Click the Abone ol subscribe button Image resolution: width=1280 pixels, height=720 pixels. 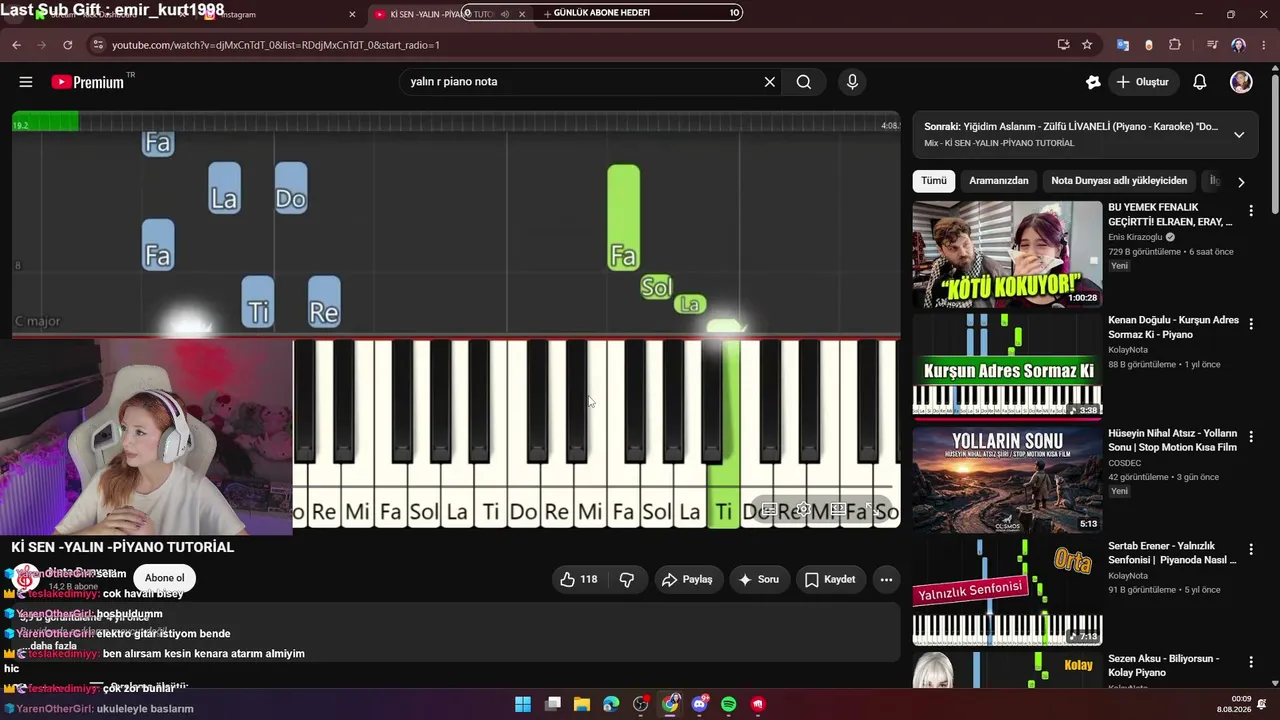click(x=165, y=578)
